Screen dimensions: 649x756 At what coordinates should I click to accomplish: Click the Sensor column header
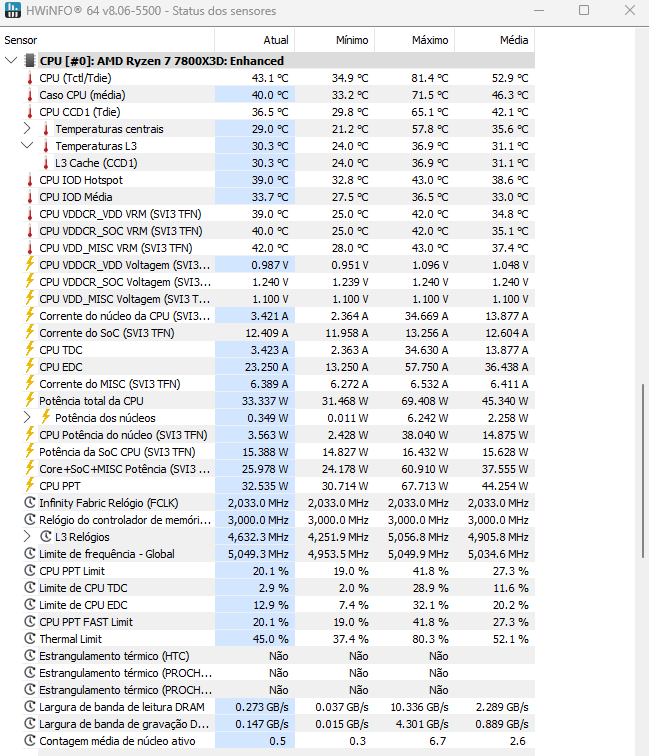(x=109, y=40)
